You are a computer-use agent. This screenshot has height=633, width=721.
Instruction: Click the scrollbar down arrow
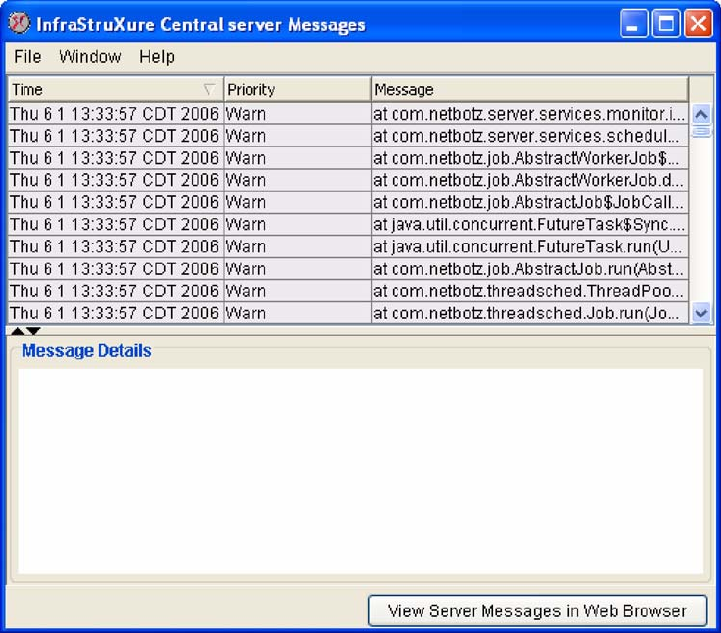click(x=701, y=314)
